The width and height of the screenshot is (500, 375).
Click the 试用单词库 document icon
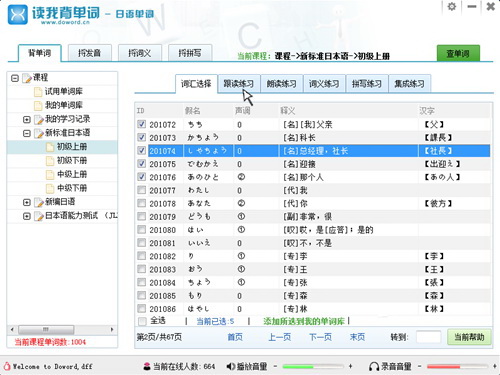pyautogui.click(x=38, y=92)
